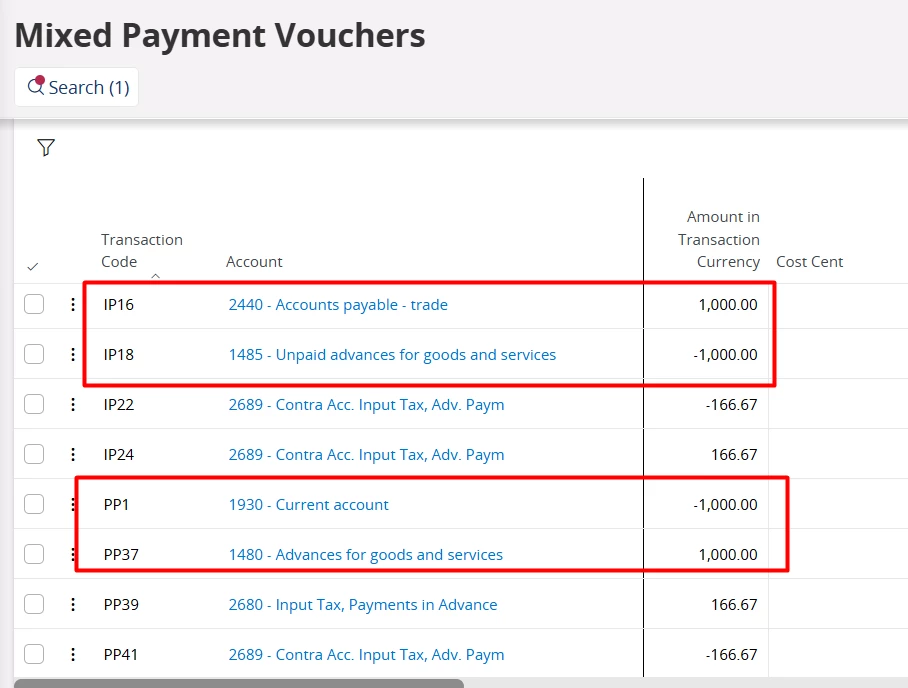908x688 pixels.
Task: Tick the checkbox for the PP41 row
Action: (x=34, y=654)
